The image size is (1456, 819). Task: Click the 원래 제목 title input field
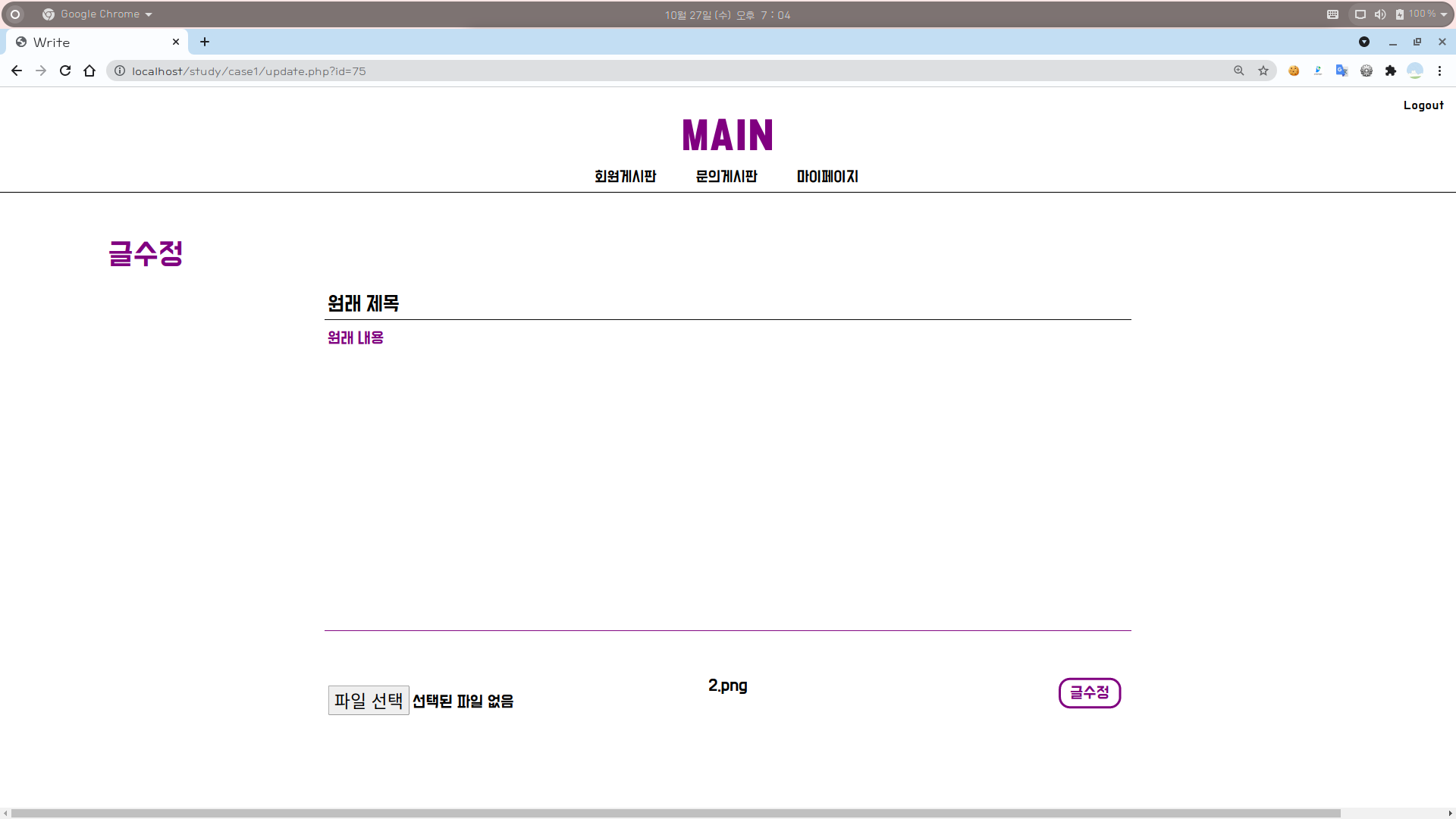click(x=726, y=303)
